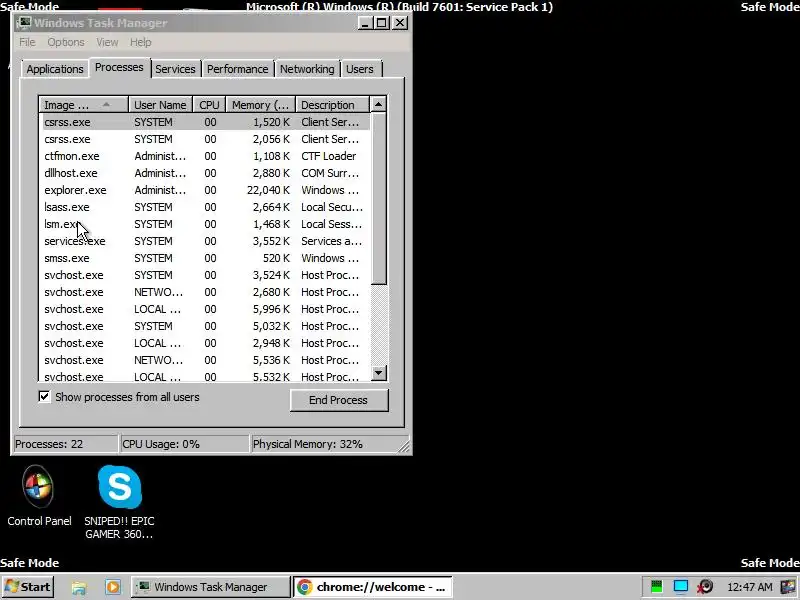Click the Start button
Screen dimensions: 800x600
[x=28, y=587]
